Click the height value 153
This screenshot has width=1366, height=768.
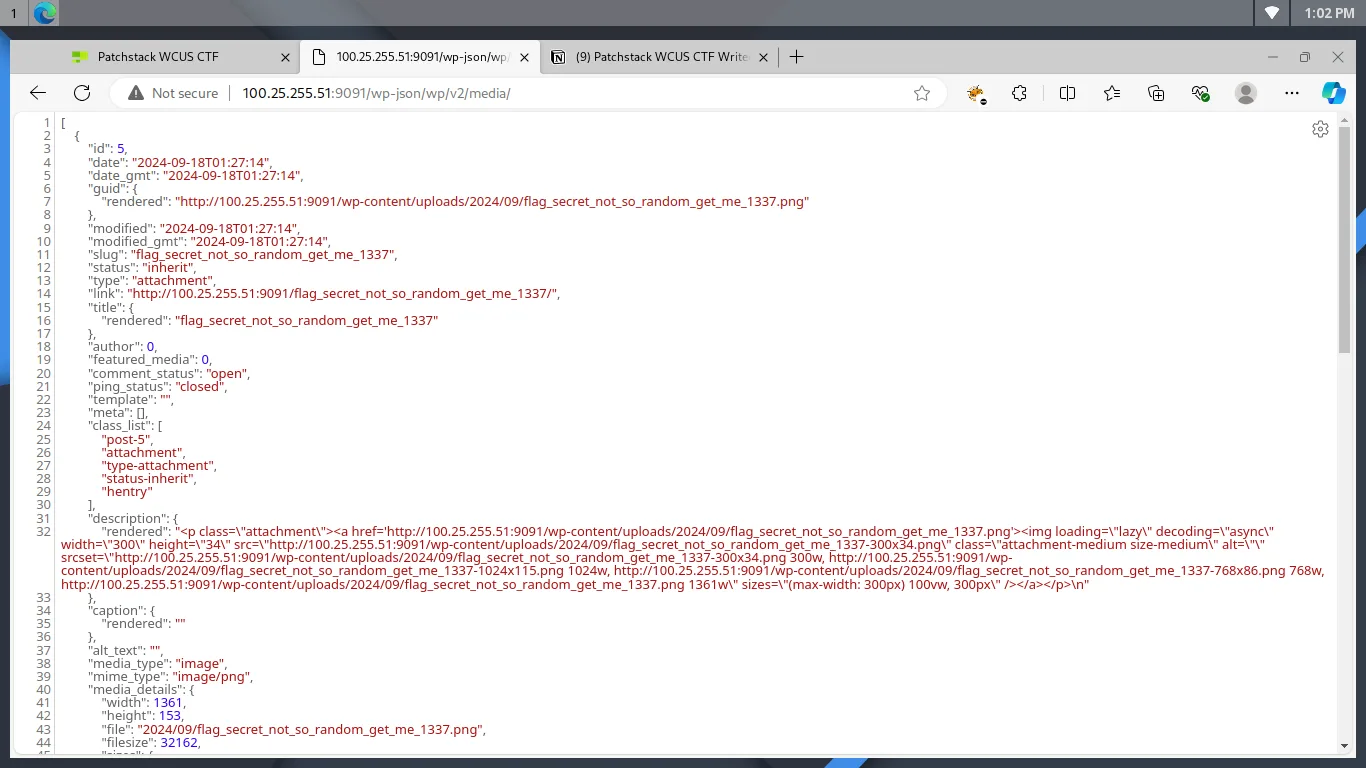coord(170,717)
